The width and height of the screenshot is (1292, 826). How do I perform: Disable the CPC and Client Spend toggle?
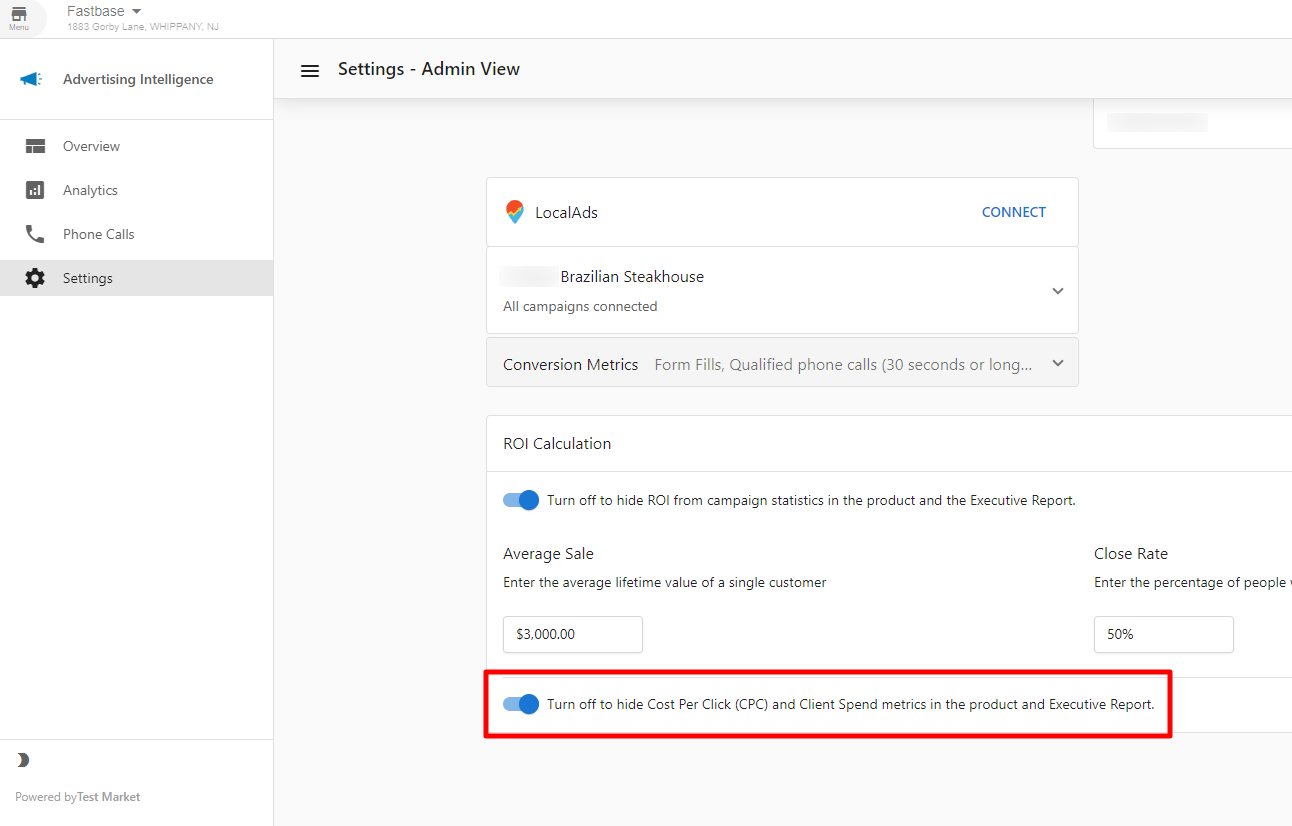(x=521, y=704)
